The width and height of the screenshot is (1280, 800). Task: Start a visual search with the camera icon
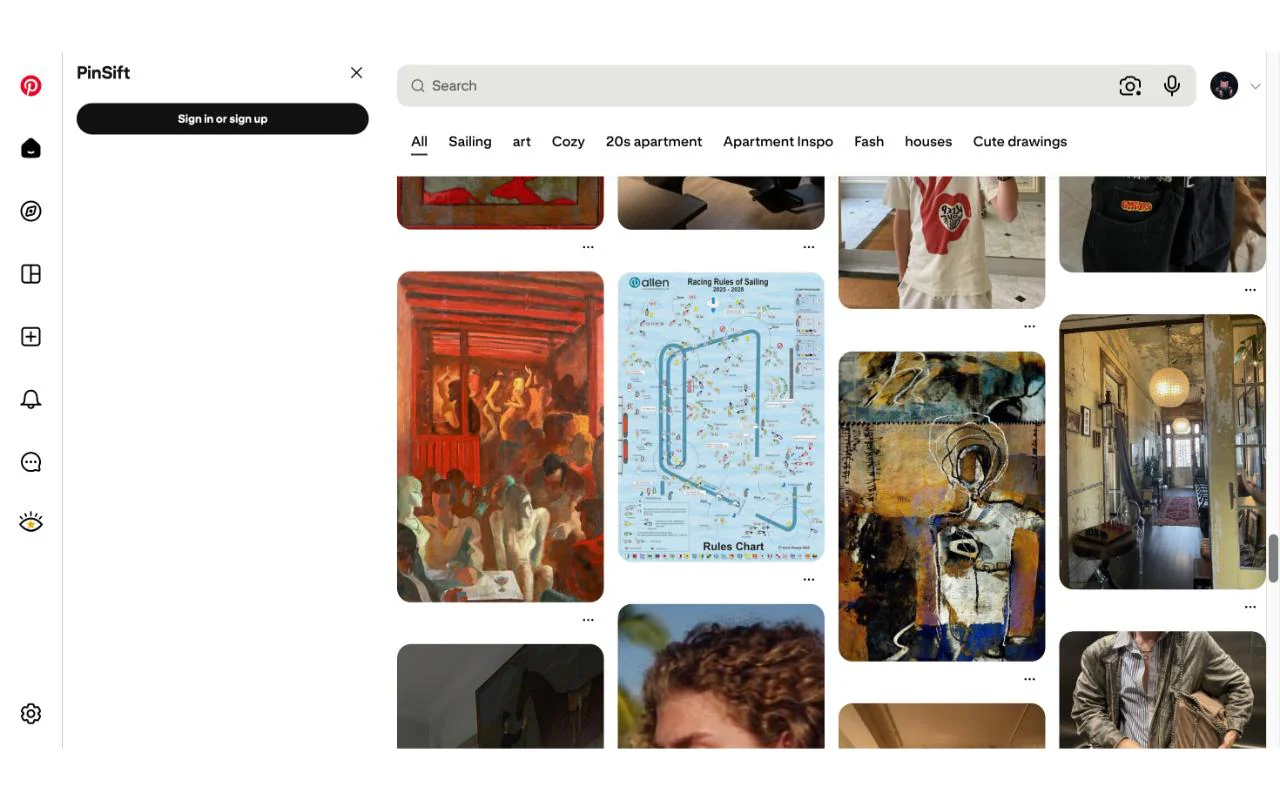click(1130, 86)
